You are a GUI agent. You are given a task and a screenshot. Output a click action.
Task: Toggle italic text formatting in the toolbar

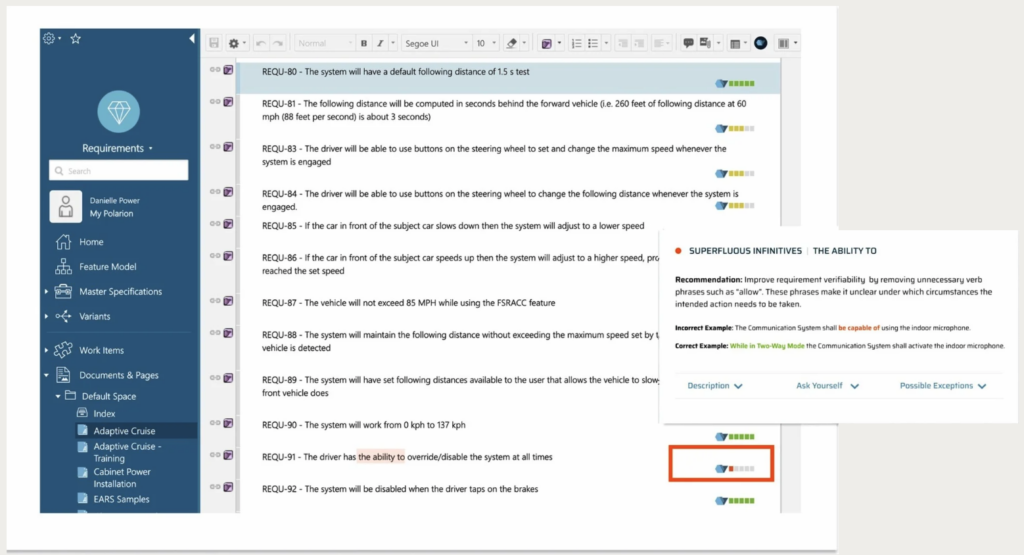tap(379, 44)
